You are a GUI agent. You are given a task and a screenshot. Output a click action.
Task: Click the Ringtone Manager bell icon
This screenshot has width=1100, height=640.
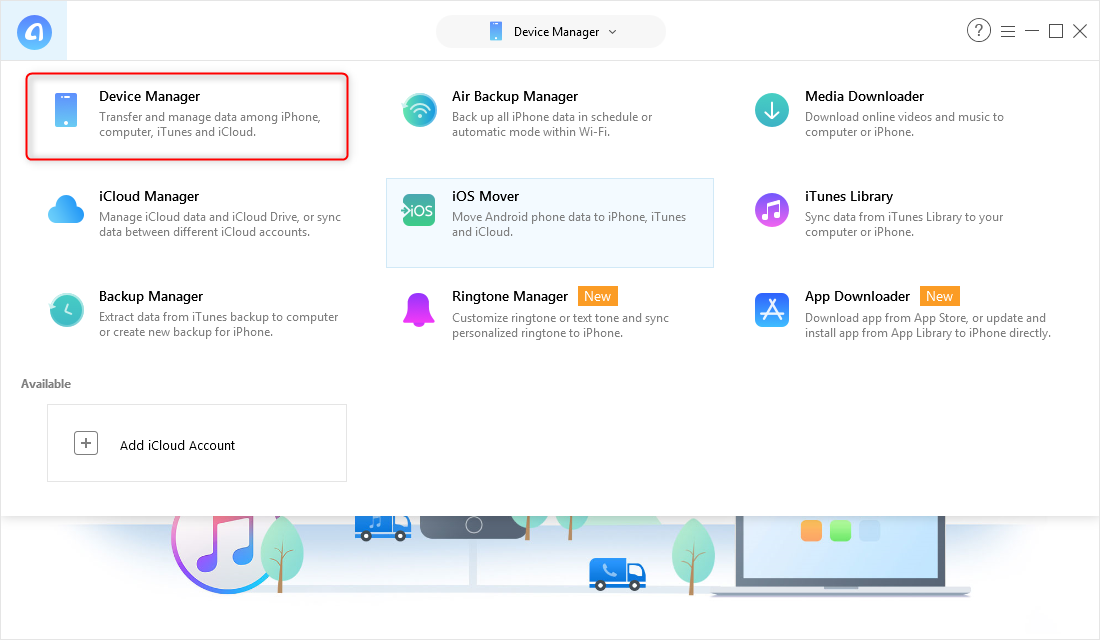coord(419,310)
